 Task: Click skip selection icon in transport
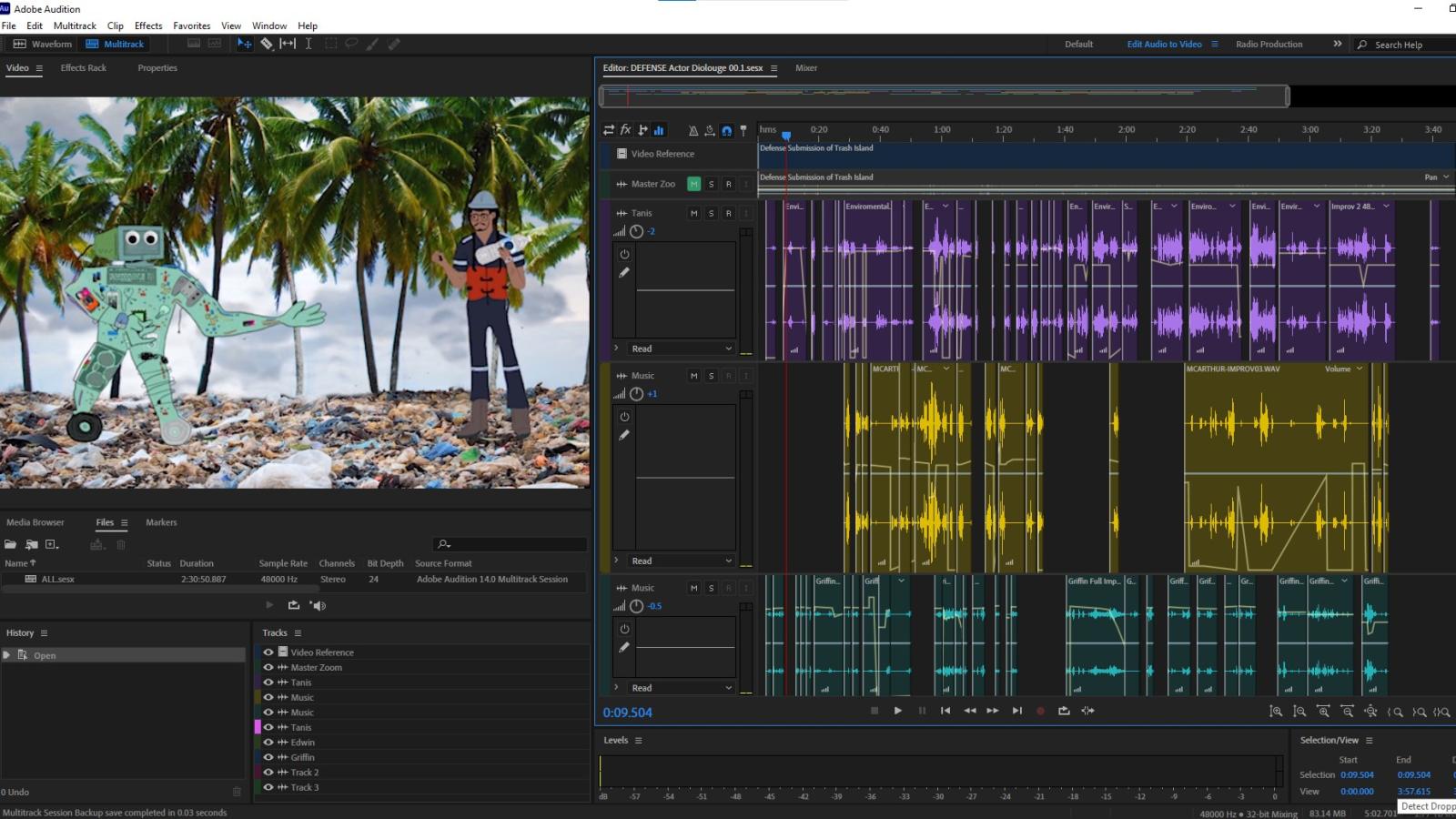(x=1087, y=711)
